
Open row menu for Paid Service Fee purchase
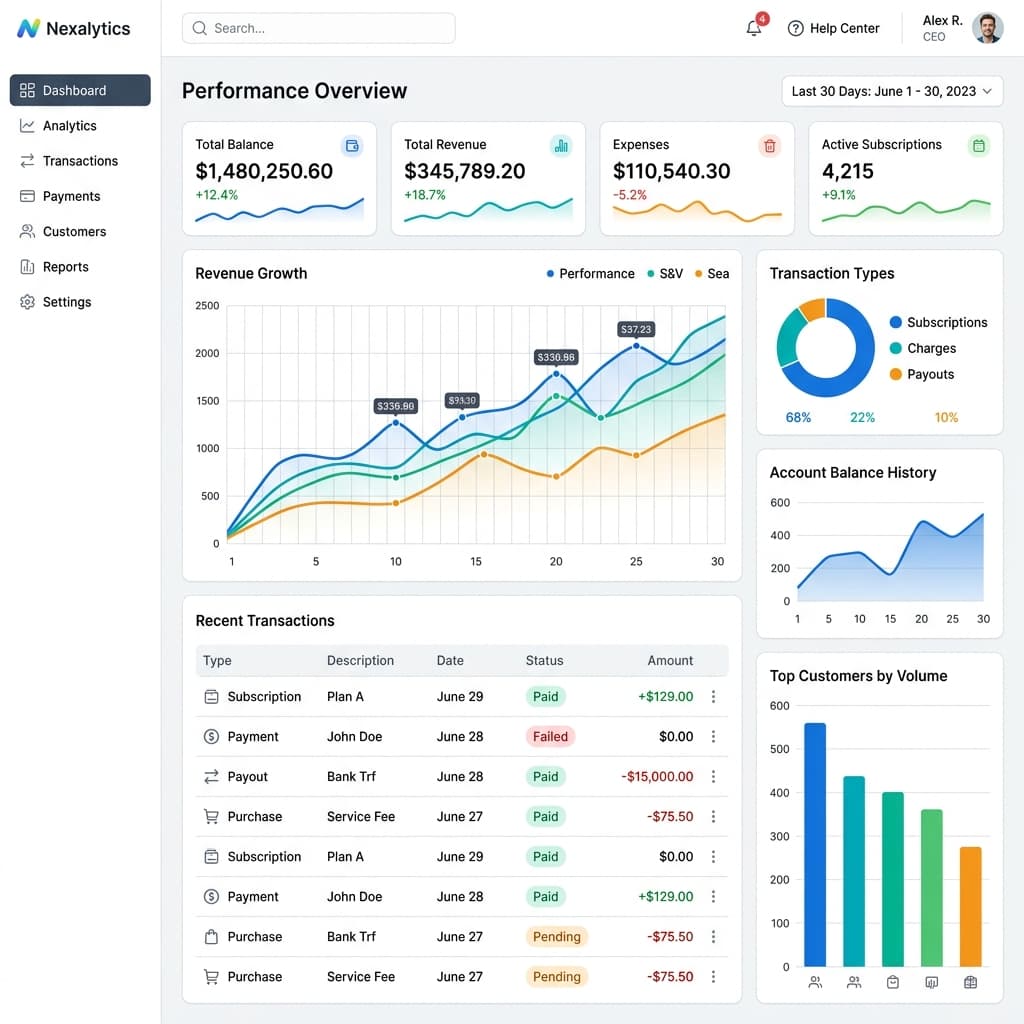click(713, 816)
